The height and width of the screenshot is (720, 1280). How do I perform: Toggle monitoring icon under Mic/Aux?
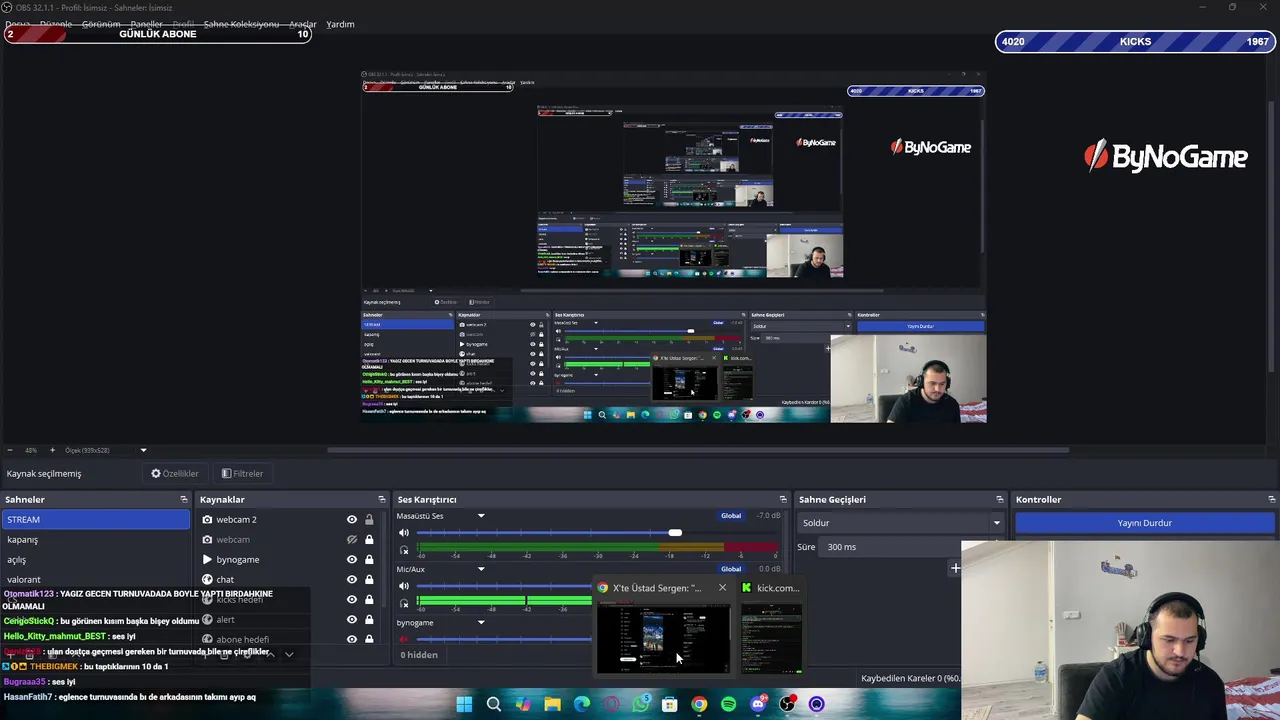point(404,603)
